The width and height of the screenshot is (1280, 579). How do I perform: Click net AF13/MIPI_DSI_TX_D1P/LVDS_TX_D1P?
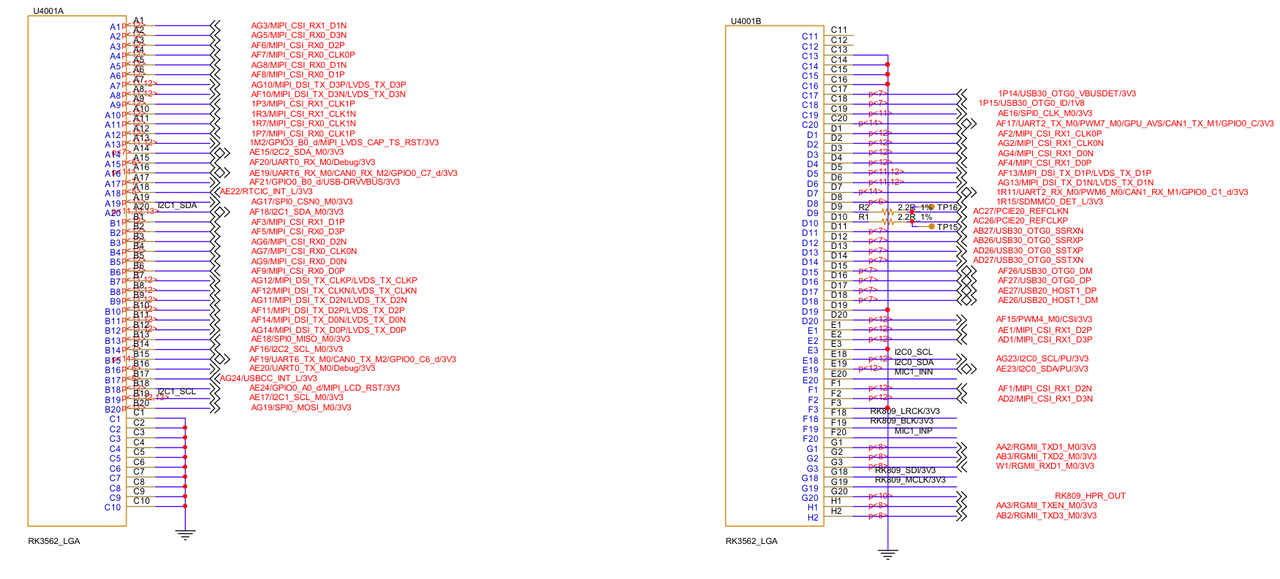click(1075, 172)
